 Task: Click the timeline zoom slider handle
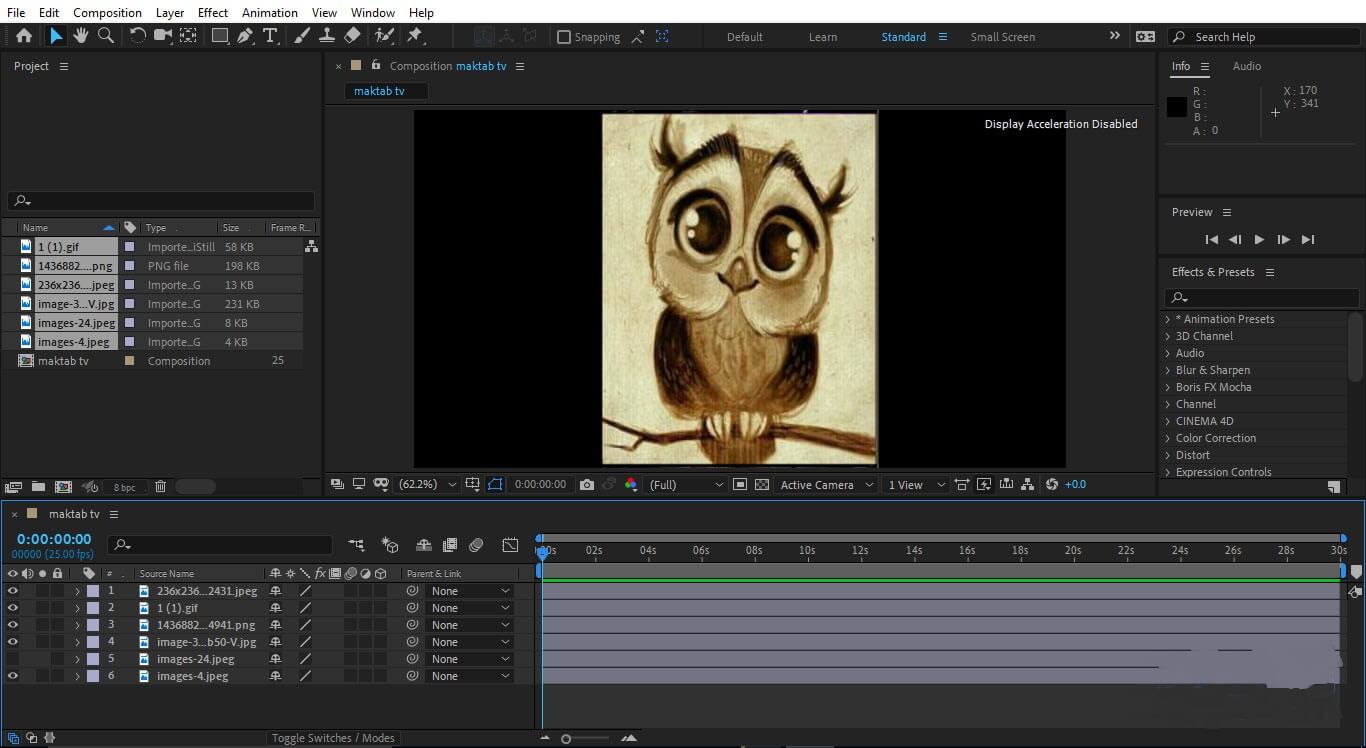[566, 739]
